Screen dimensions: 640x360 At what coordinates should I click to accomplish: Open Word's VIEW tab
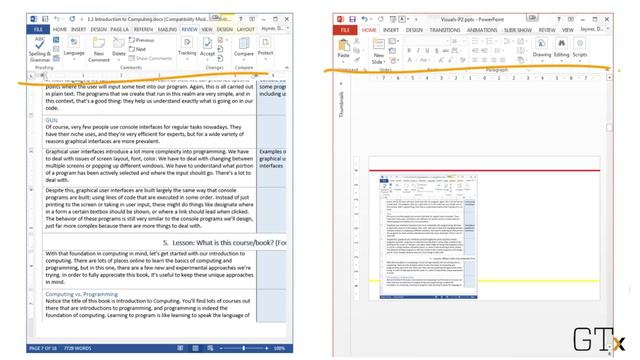[x=207, y=29]
